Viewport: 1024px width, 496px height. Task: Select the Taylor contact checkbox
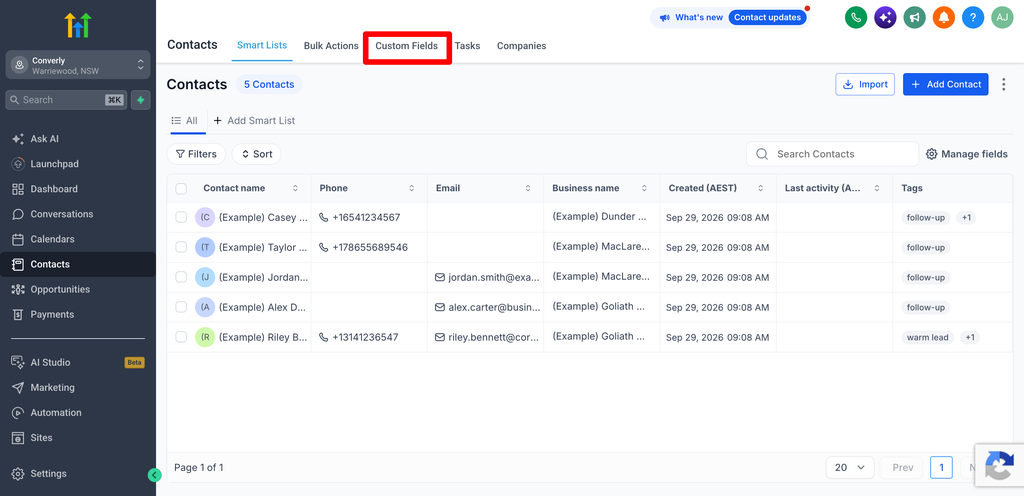pos(181,247)
